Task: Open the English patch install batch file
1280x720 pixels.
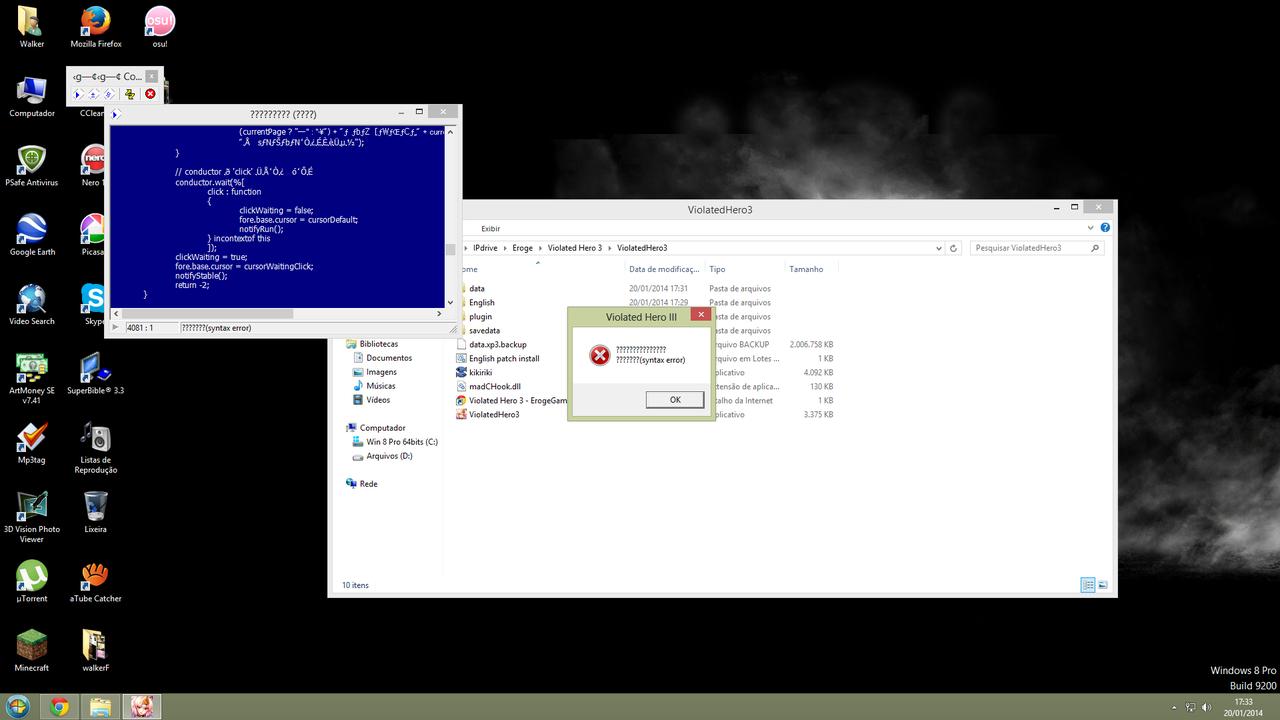Action: pyautogui.click(x=503, y=358)
